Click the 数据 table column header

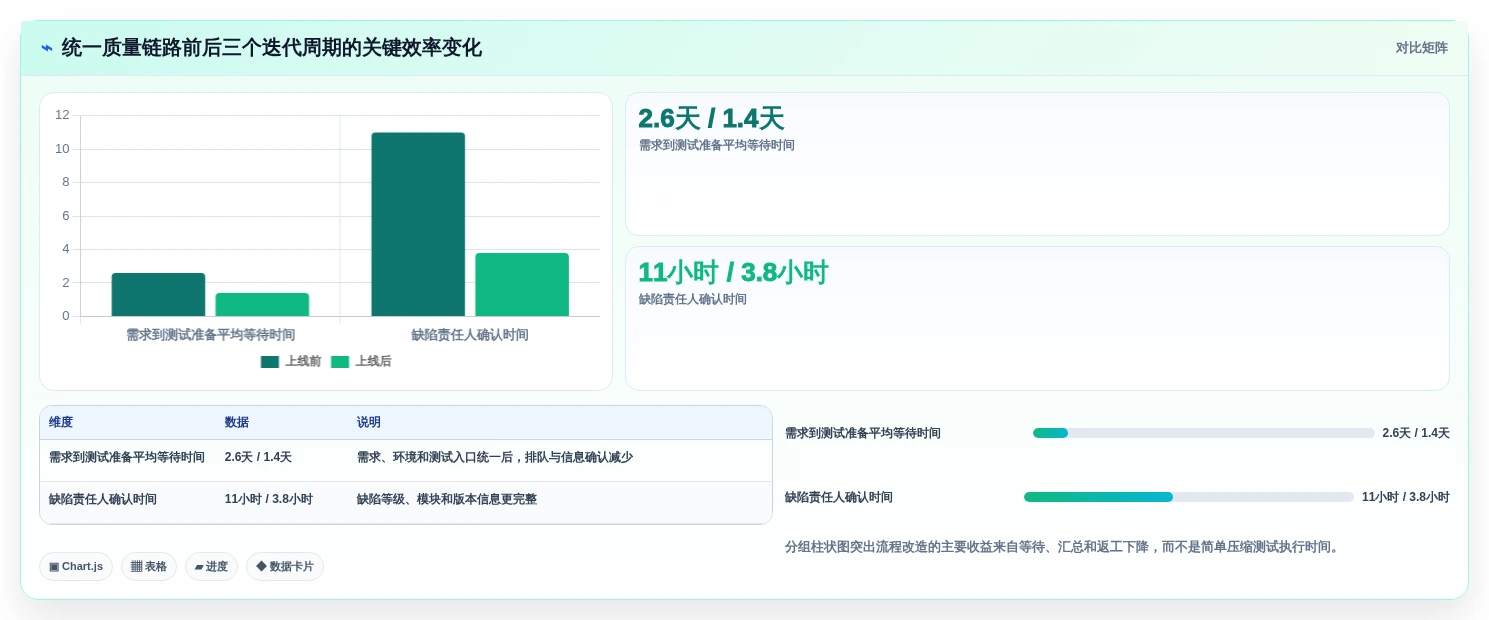point(237,423)
